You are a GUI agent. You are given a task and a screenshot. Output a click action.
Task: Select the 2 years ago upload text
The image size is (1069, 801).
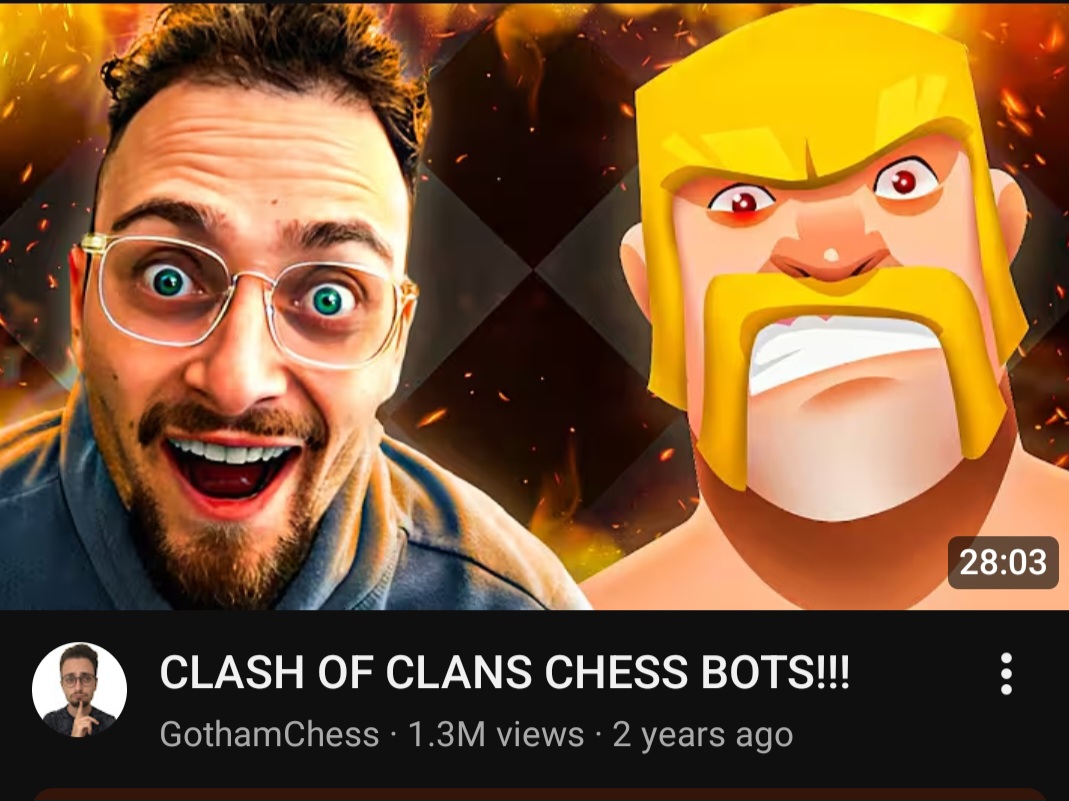[703, 736]
